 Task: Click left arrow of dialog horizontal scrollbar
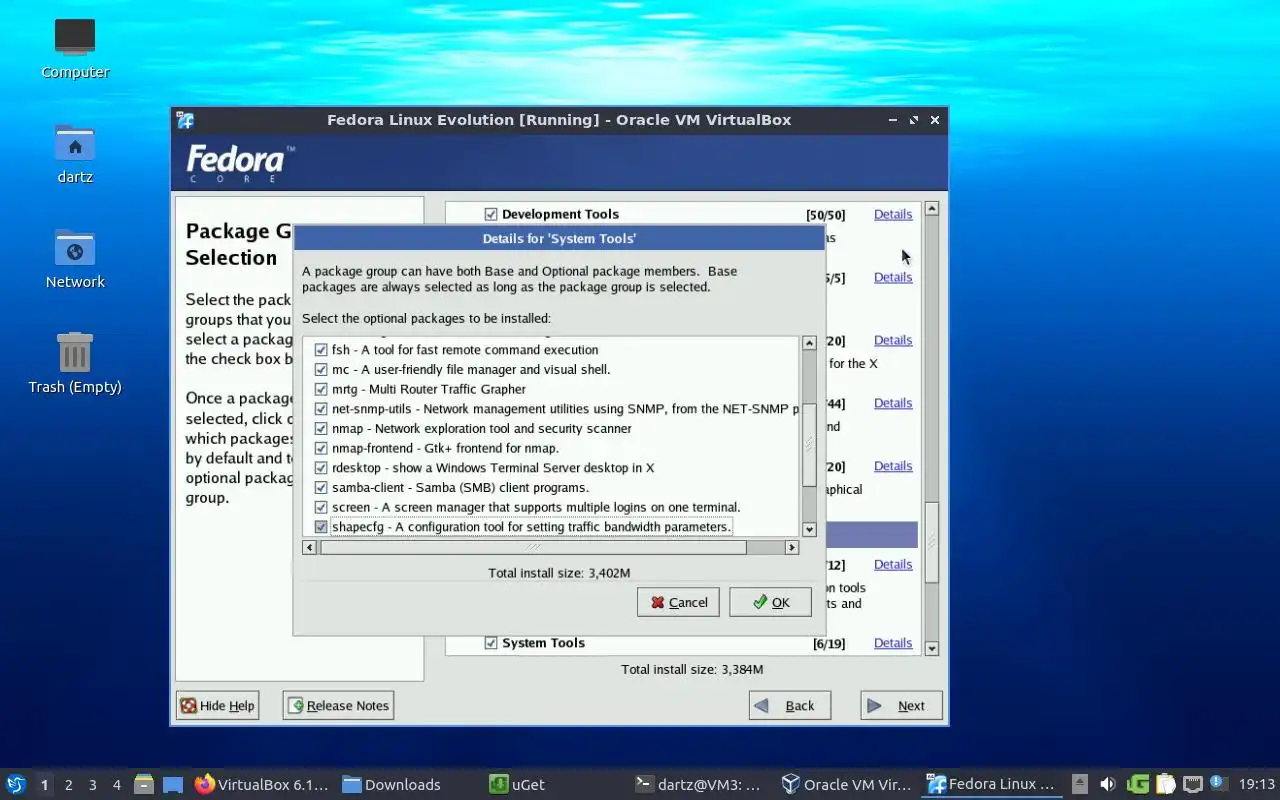(310, 547)
